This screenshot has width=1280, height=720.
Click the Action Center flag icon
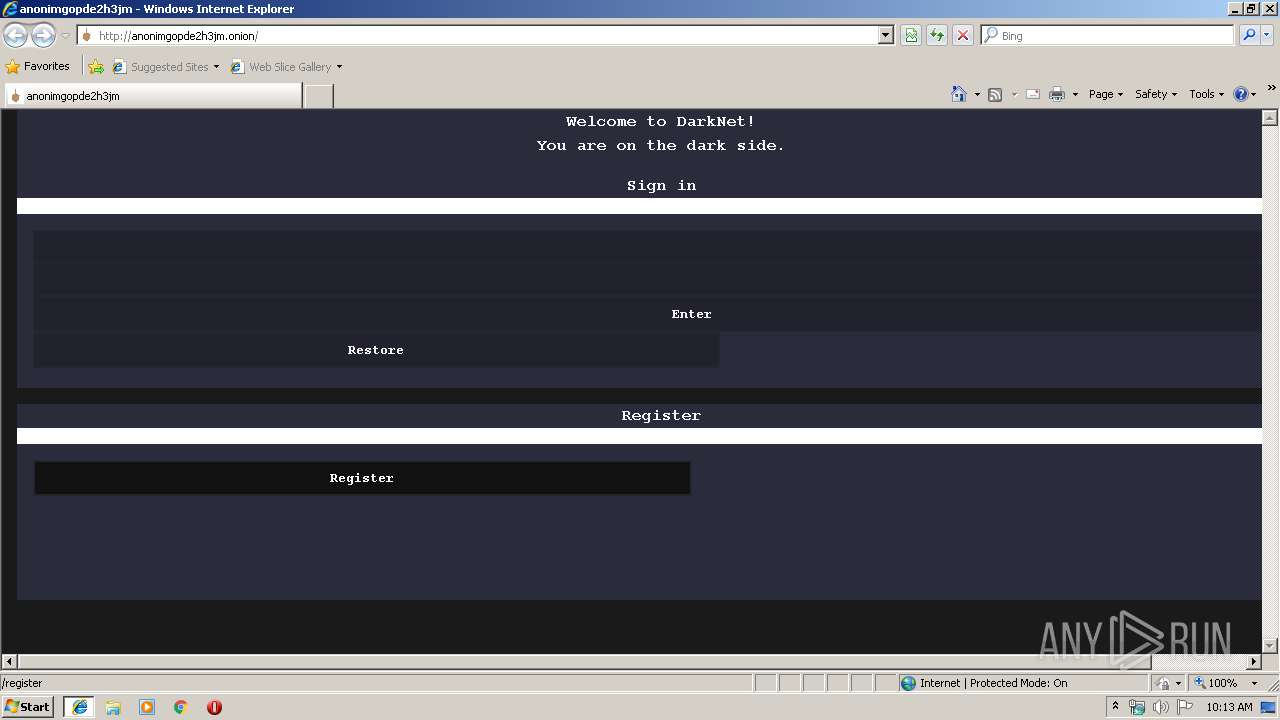point(1185,707)
